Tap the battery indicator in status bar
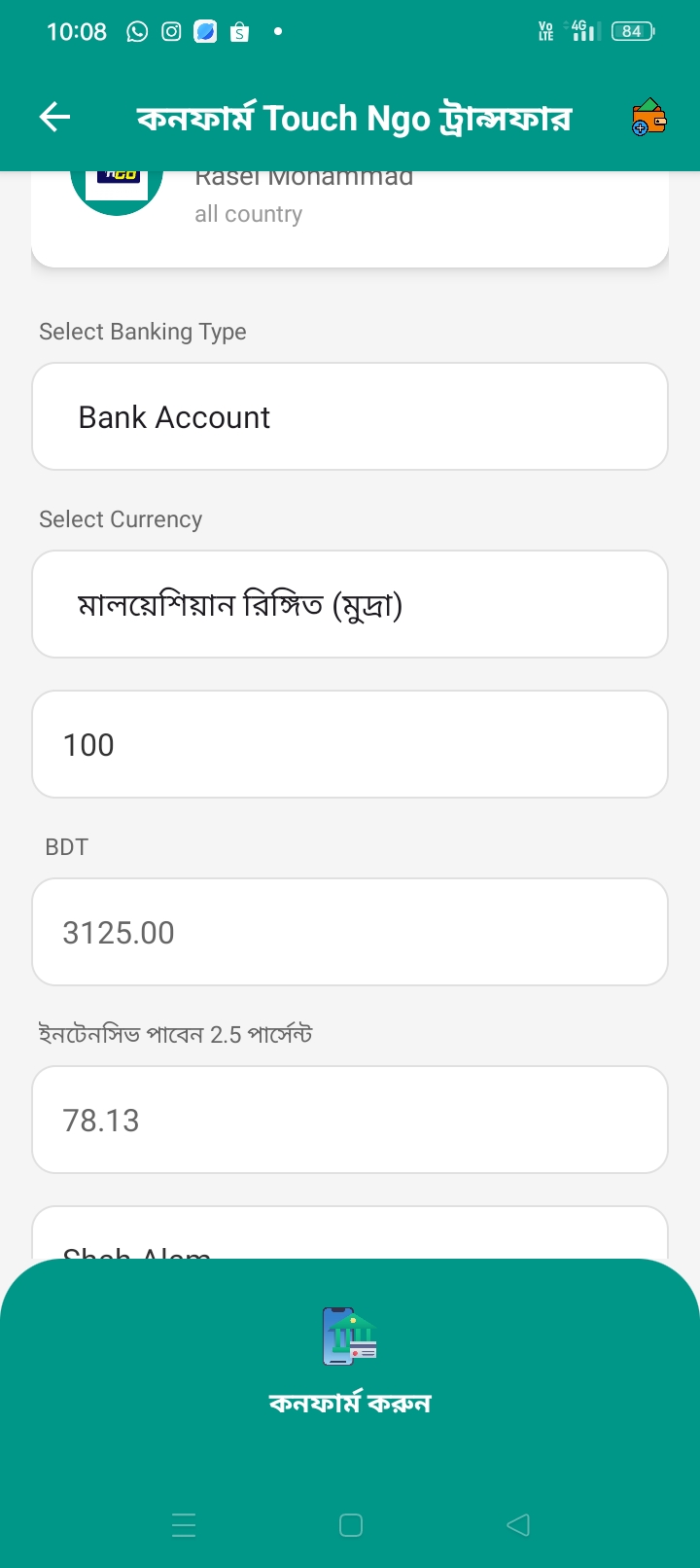Image resolution: width=700 pixels, height=1568 pixels. (x=632, y=32)
